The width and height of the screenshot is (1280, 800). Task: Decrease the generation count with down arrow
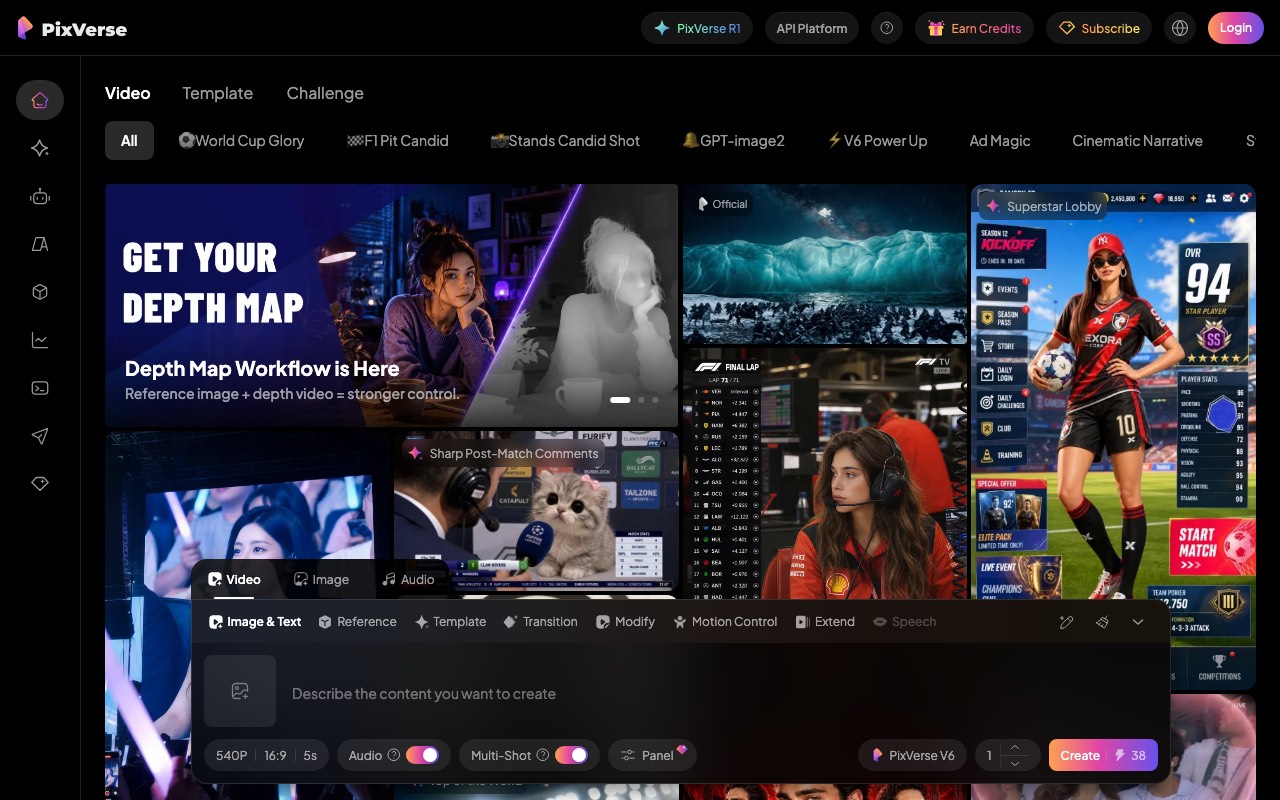point(1015,763)
